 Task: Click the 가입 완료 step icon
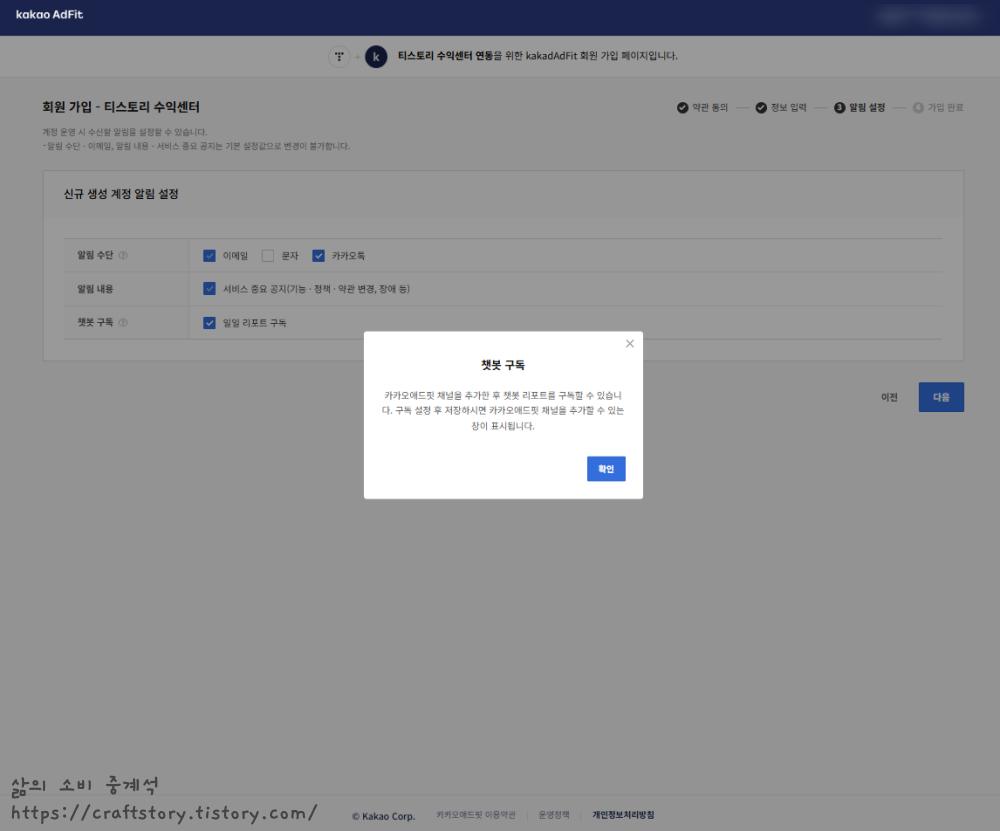point(918,107)
